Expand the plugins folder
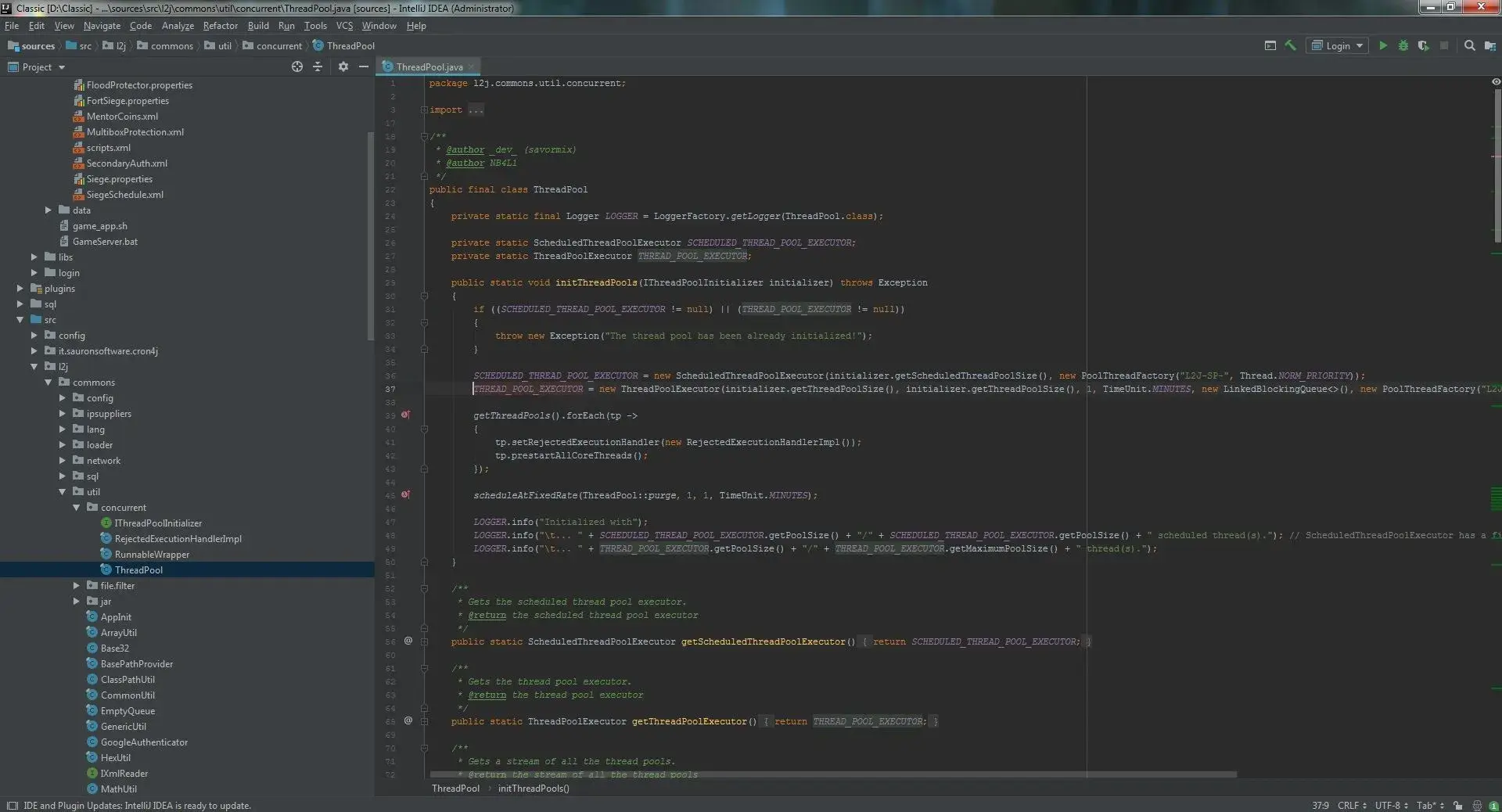The image size is (1502, 812). [x=20, y=288]
